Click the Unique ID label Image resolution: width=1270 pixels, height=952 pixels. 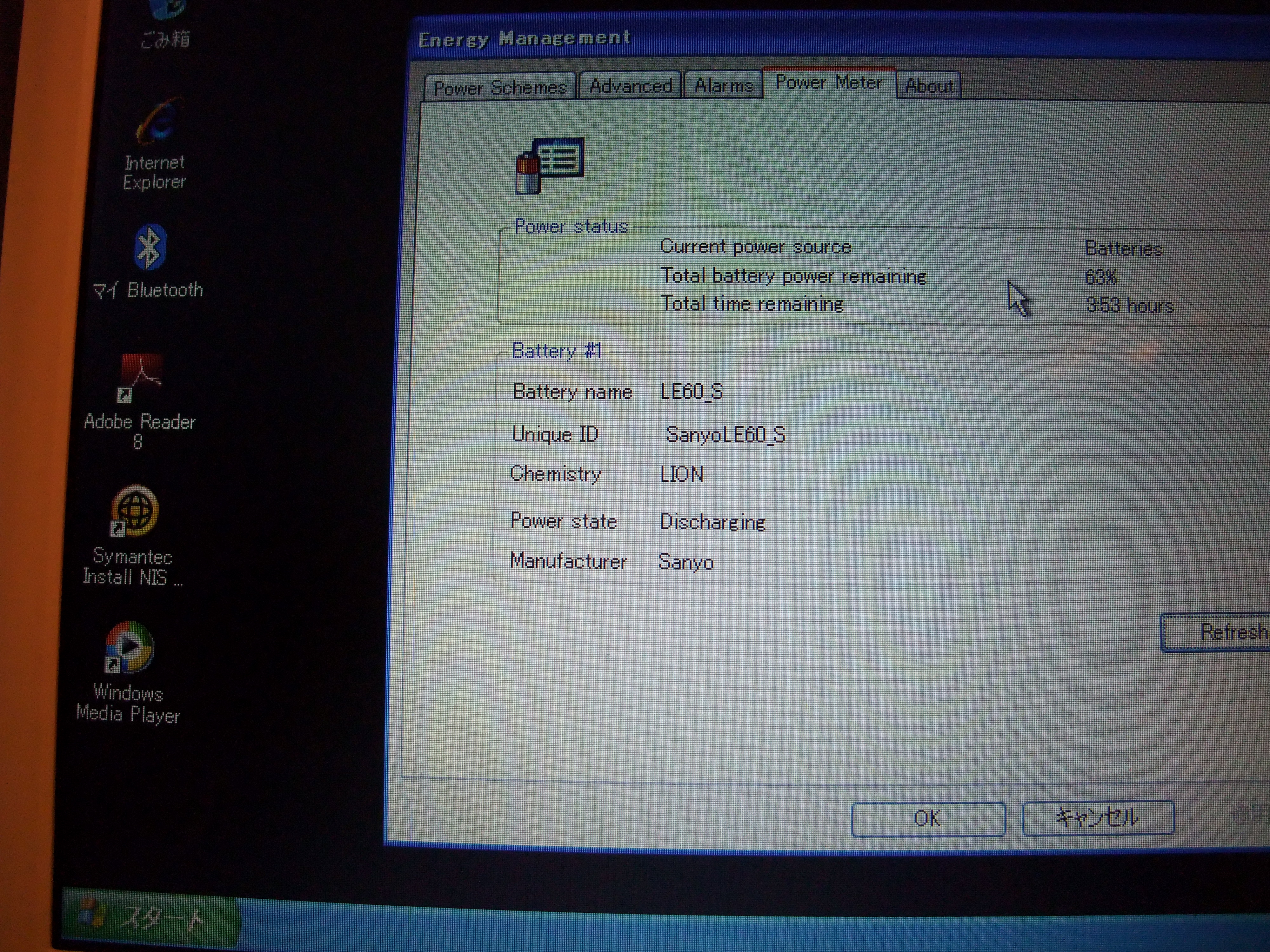555,434
